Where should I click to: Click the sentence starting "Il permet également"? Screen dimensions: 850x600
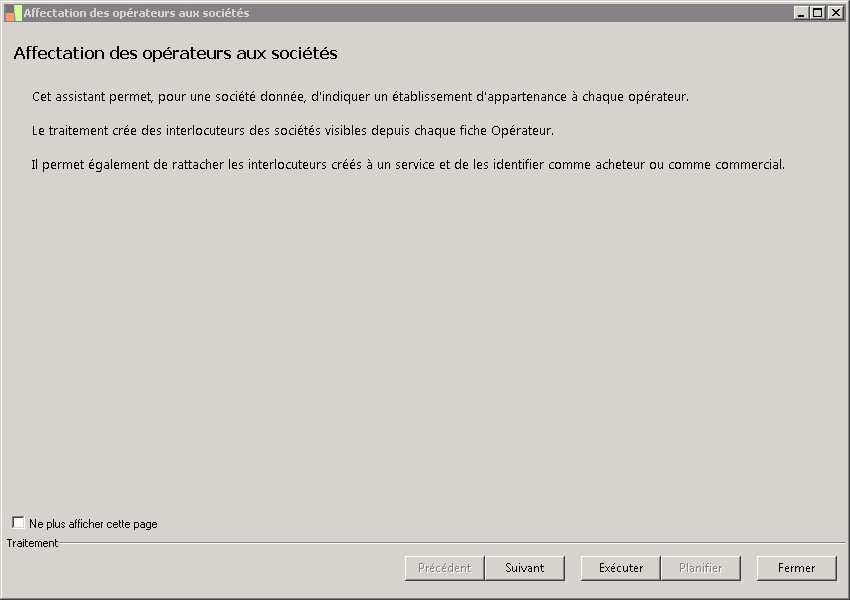coord(408,165)
